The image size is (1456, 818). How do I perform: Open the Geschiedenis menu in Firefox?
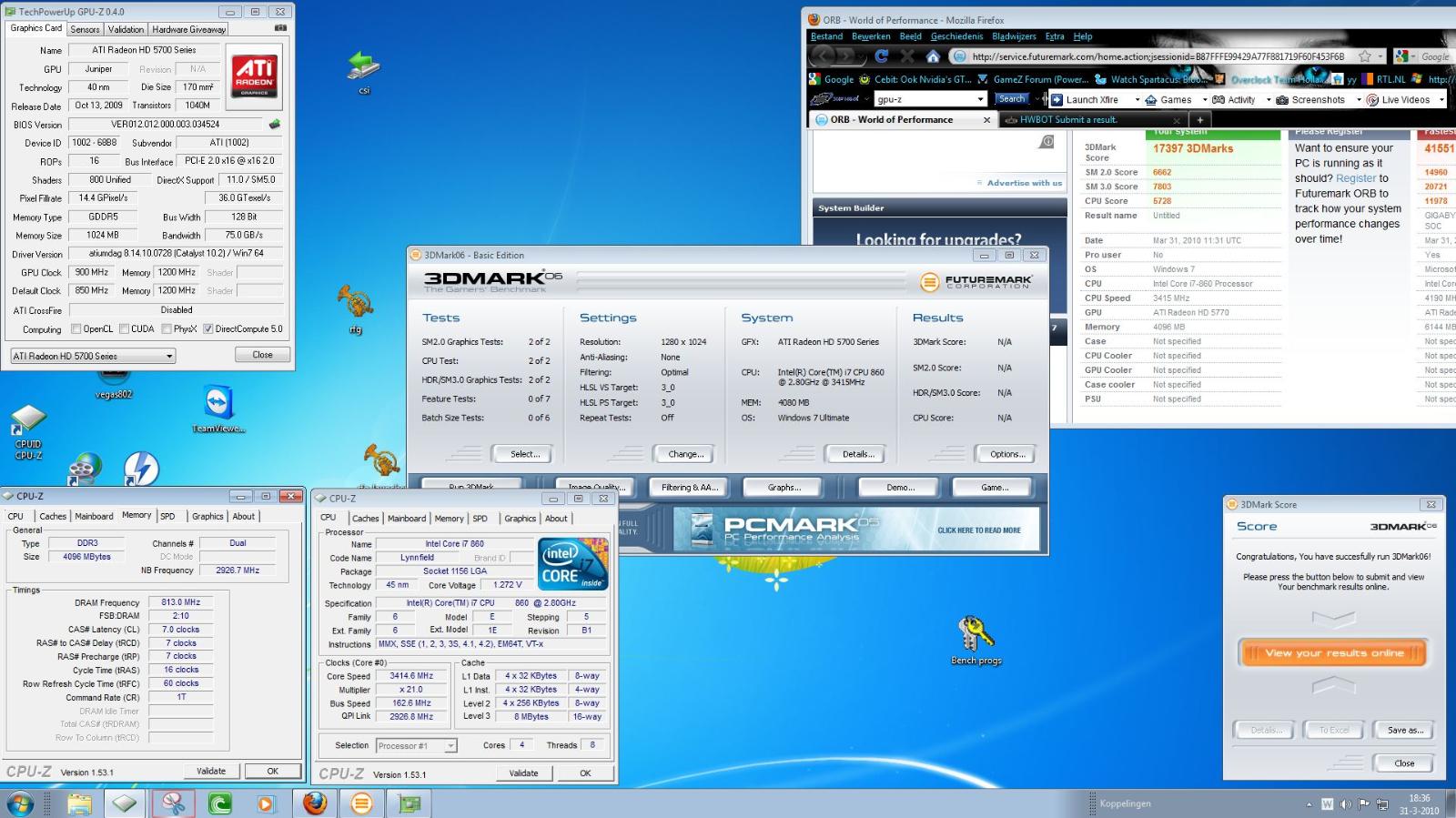tap(956, 36)
